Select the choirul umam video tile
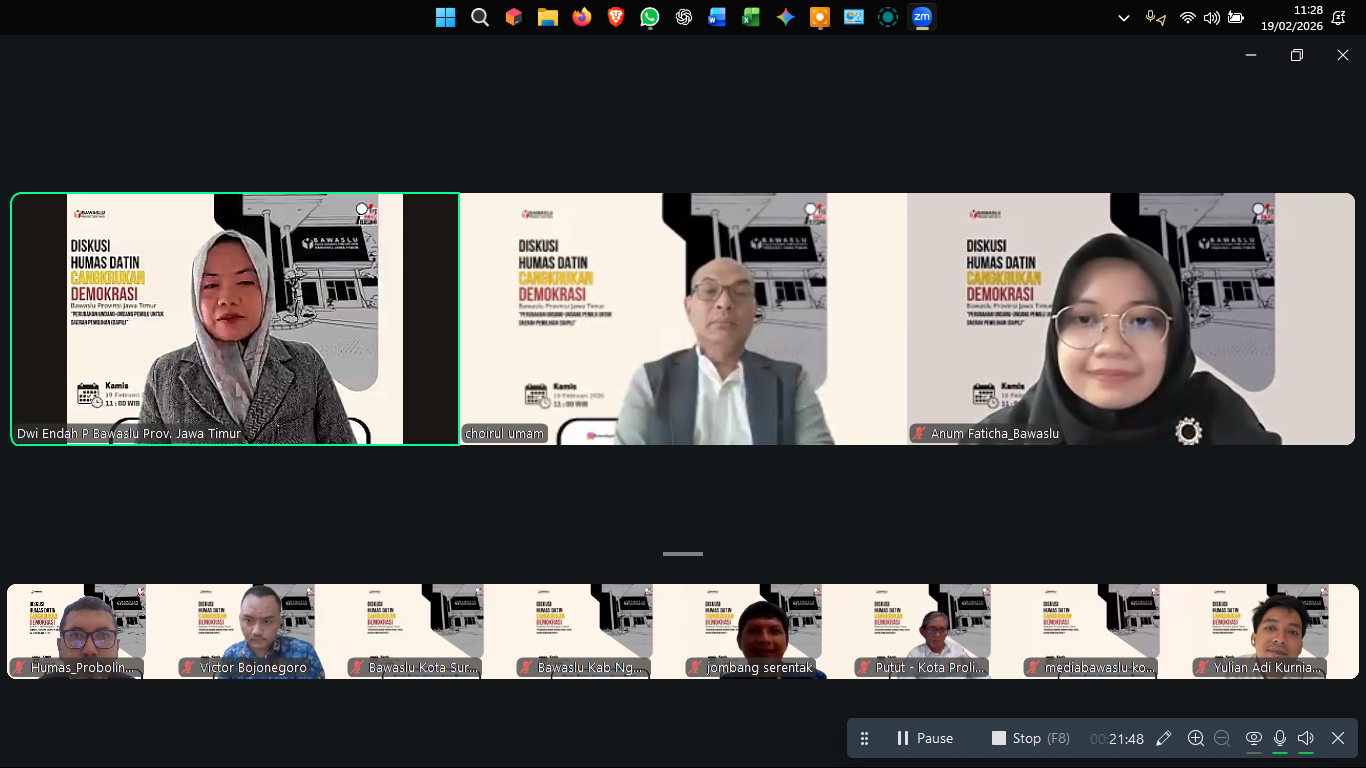The width and height of the screenshot is (1366, 768). coord(683,318)
